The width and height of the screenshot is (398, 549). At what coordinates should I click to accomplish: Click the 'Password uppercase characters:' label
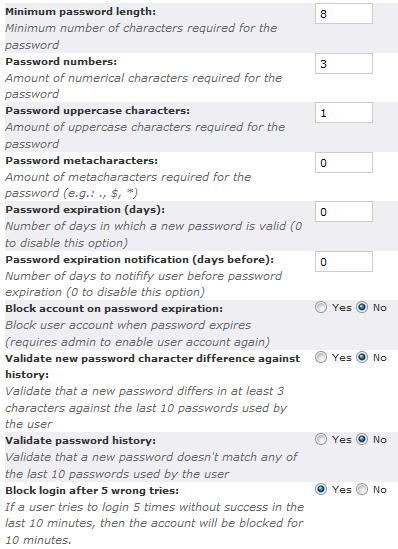coord(98,111)
